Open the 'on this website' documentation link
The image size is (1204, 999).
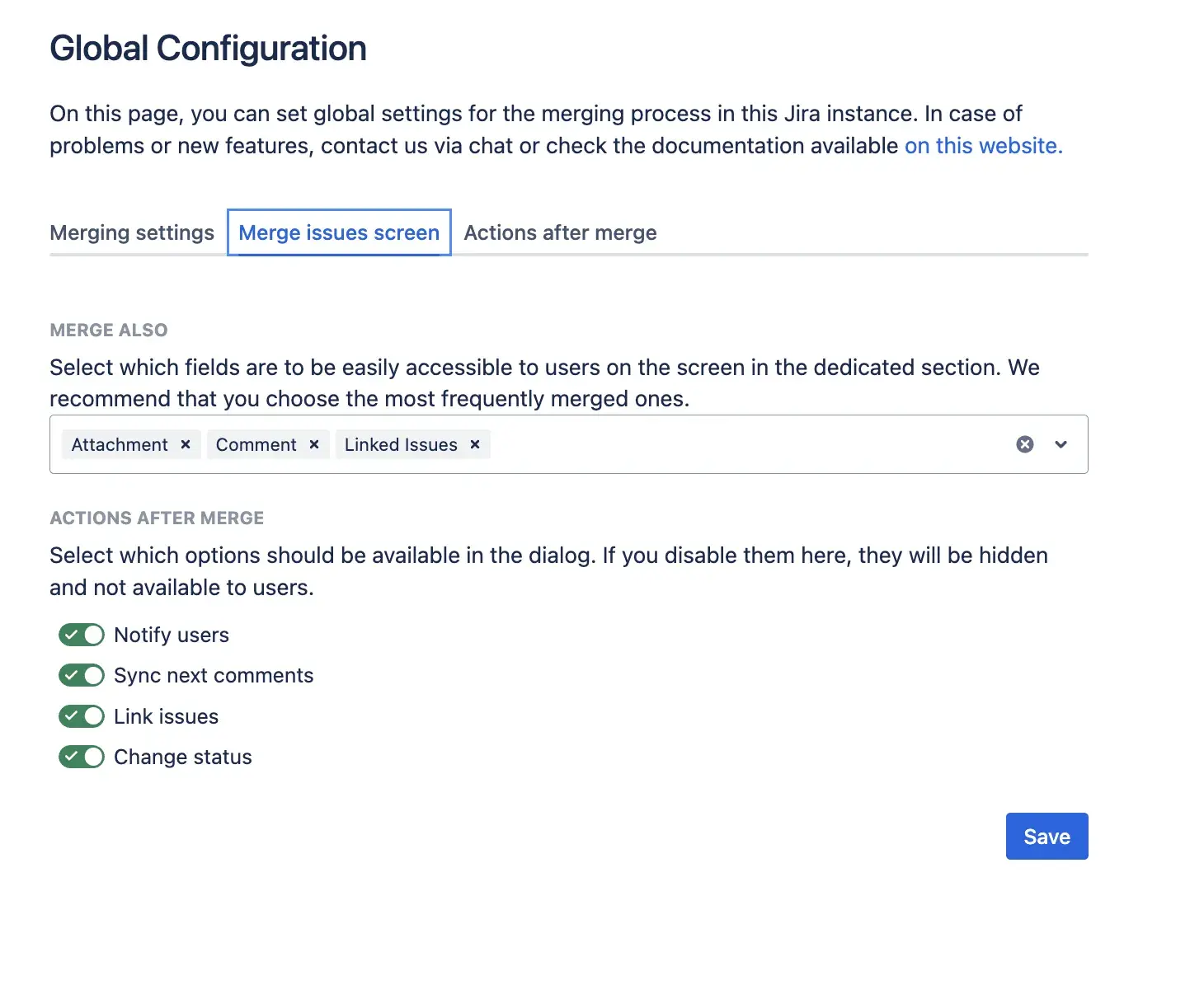pyautogui.click(x=983, y=146)
